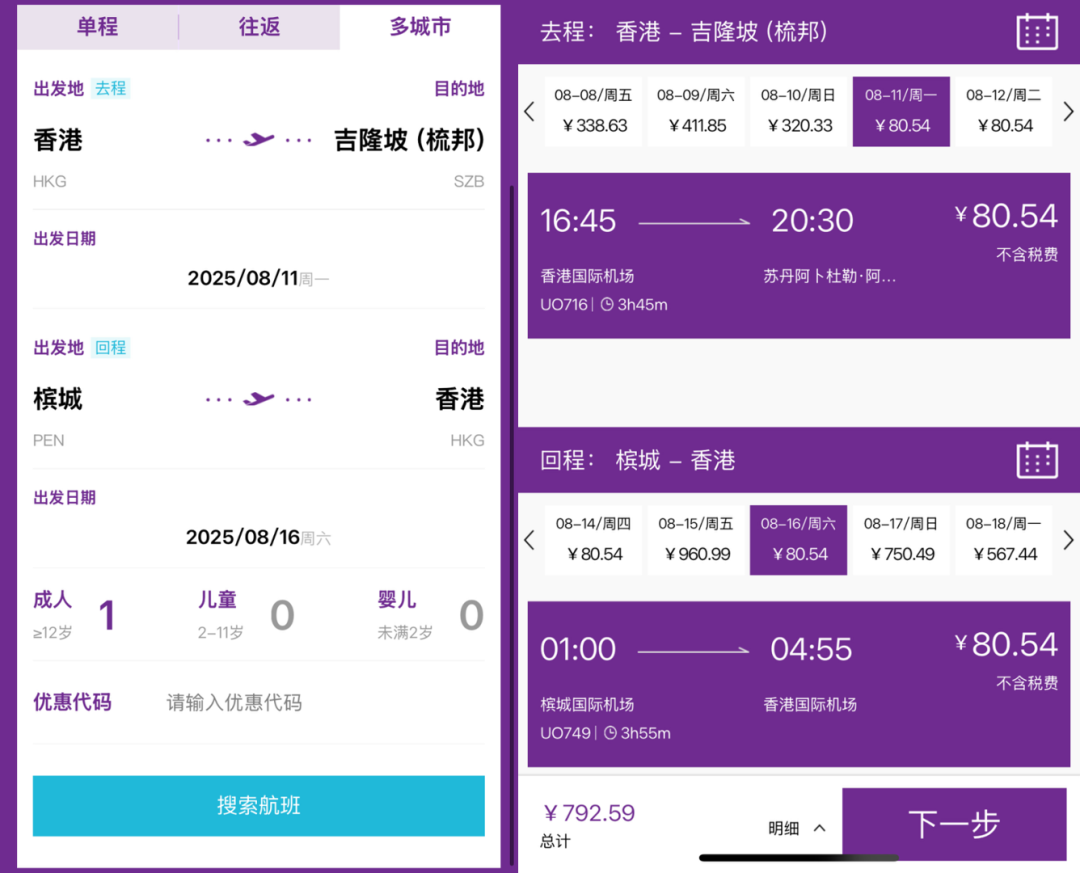This screenshot has height=873, width=1080.
Task: Adjust the 婴儿 infant passenger count
Action: coord(430,615)
